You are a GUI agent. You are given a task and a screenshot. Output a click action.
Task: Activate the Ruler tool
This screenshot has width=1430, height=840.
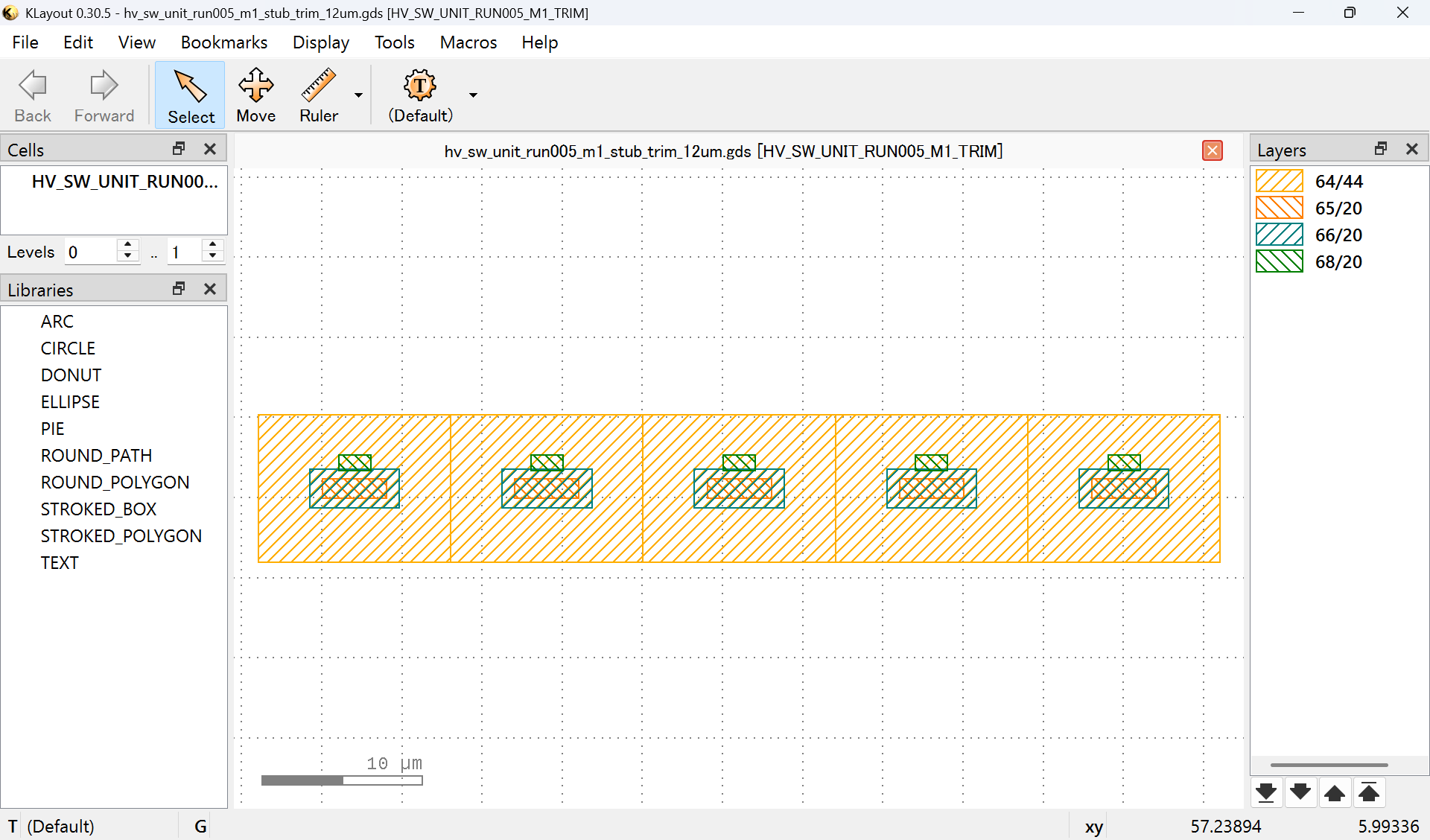pyautogui.click(x=318, y=95)
